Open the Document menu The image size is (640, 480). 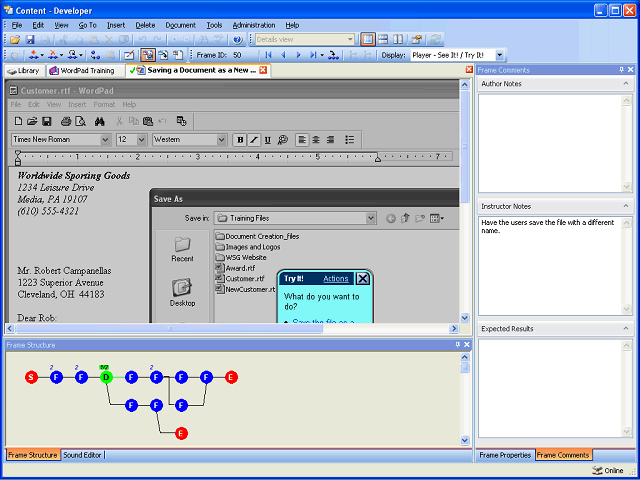(x=180, y=25)
